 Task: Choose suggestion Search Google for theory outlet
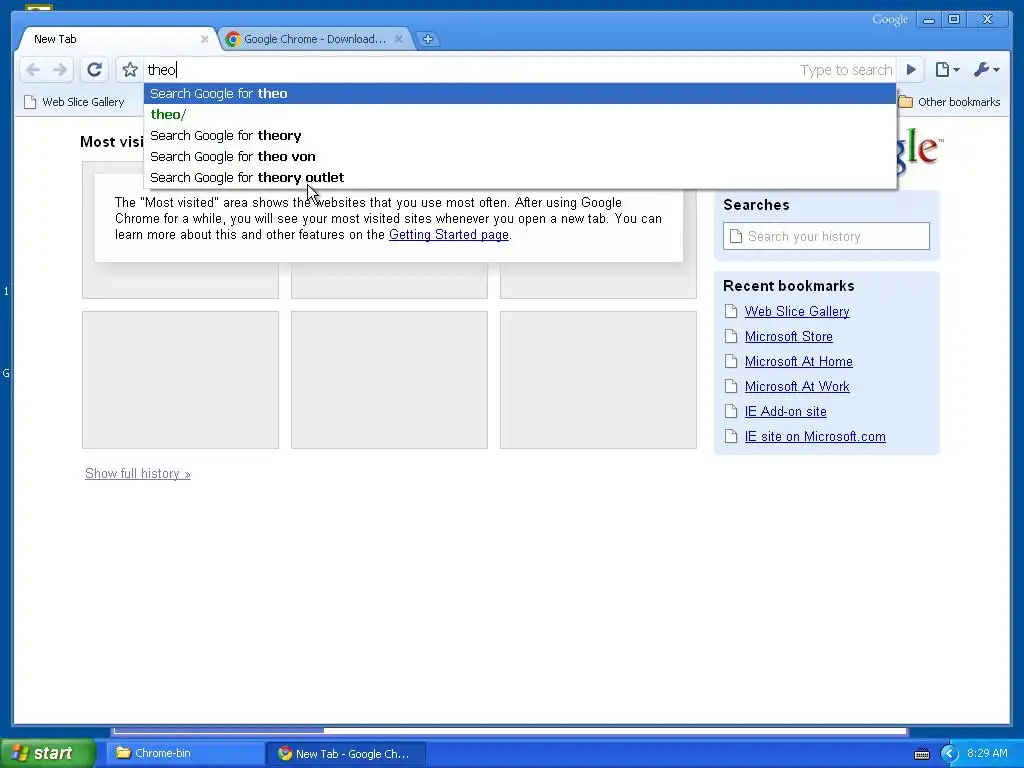[x=520, y=177]
